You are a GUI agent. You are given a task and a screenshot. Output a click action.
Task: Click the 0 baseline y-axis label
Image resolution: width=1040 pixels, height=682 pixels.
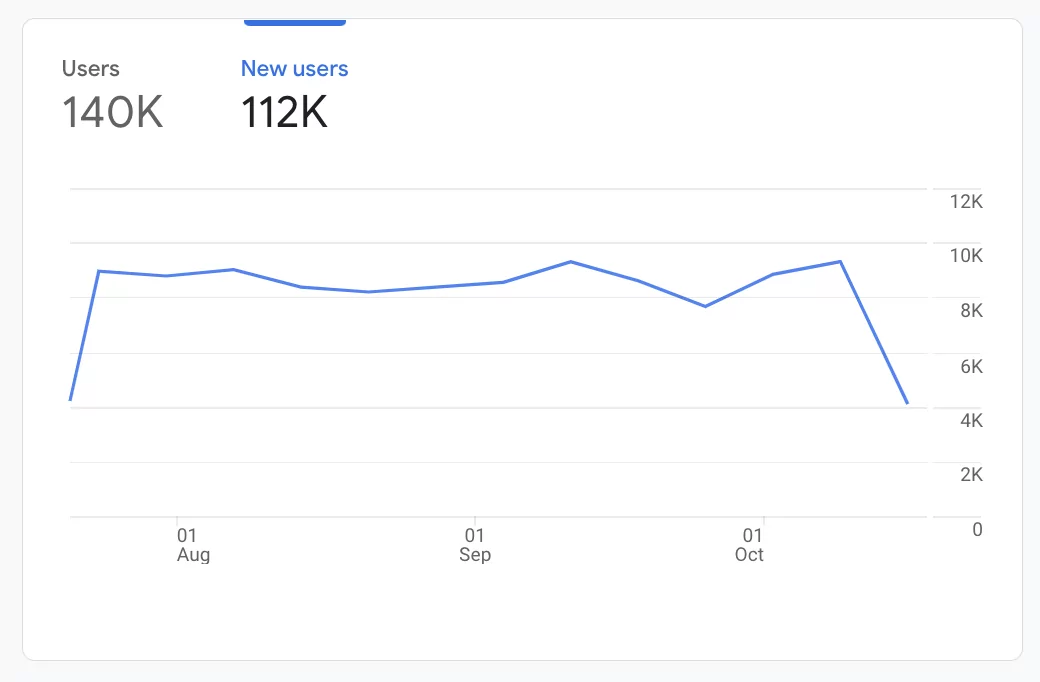pos(977,529)
